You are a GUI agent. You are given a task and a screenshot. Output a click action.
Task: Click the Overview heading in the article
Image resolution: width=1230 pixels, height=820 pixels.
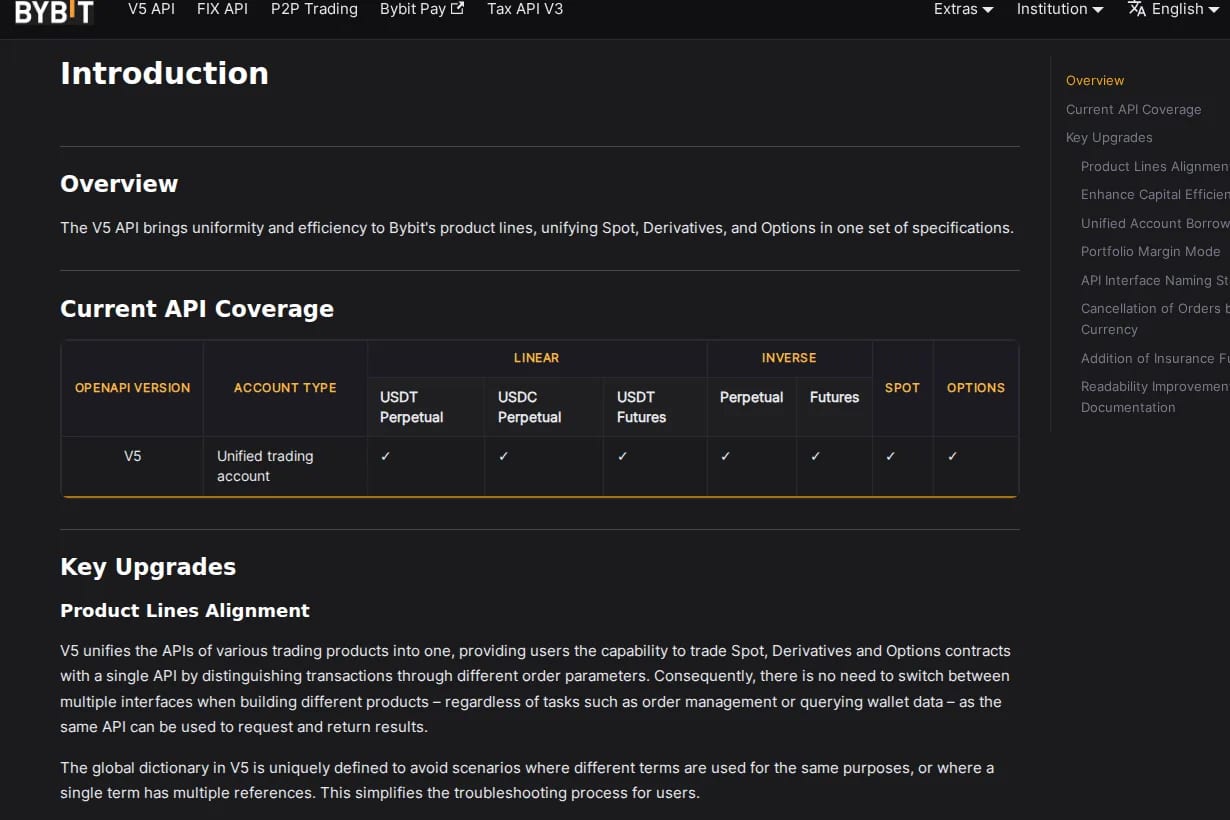[119, 184]
